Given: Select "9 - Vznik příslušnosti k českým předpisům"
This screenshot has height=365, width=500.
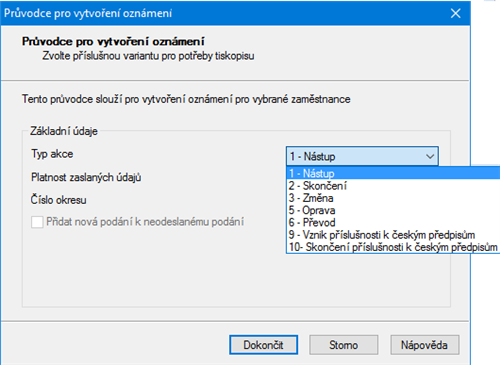Looking at the screenshot, I should click(393, 235).
